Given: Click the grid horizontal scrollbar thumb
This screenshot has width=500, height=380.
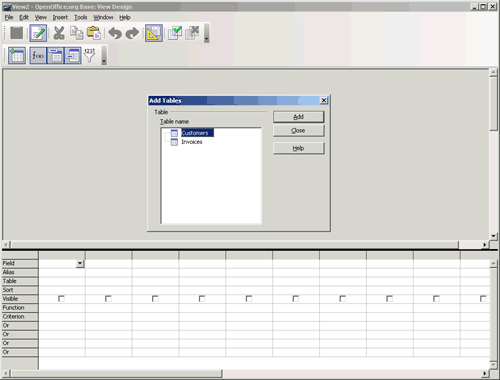Looking at the screenshot, I should [116, 374].
